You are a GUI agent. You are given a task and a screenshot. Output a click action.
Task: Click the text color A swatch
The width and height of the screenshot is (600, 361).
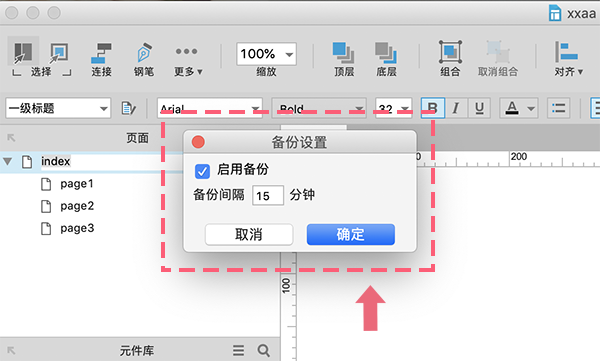(512, 108)
